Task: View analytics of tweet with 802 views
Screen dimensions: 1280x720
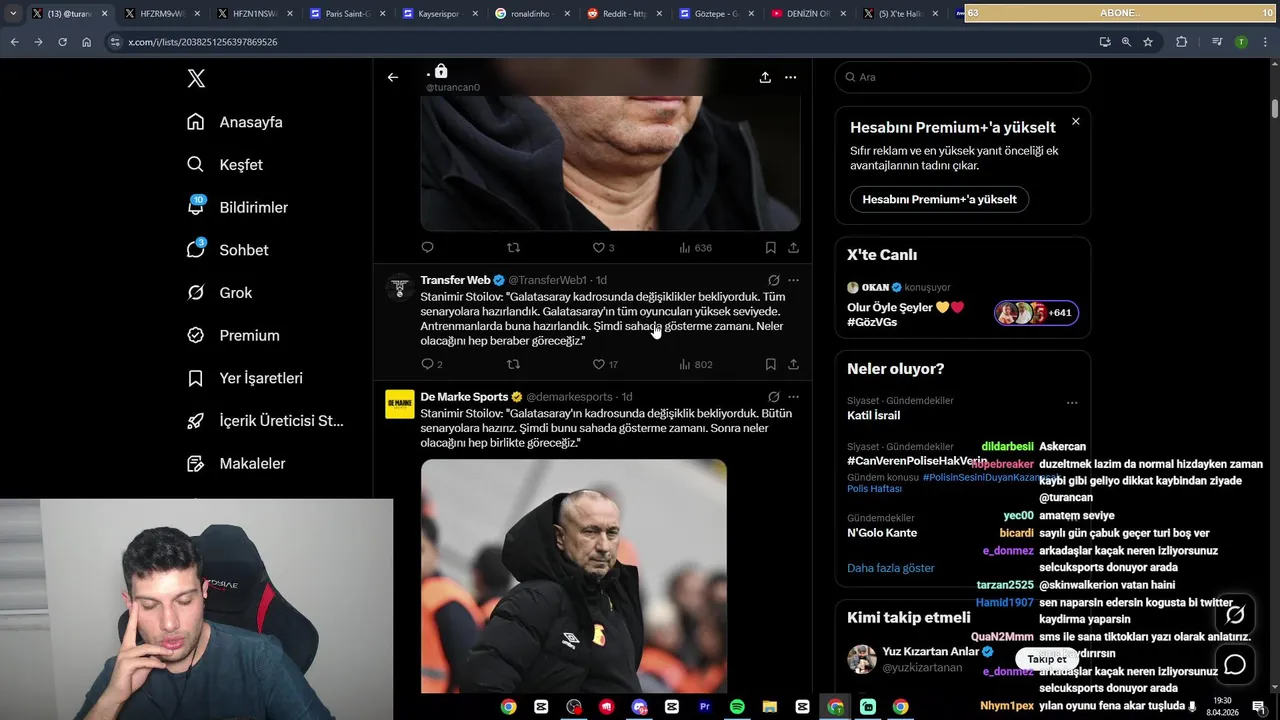Action: [x=695, y=365]
